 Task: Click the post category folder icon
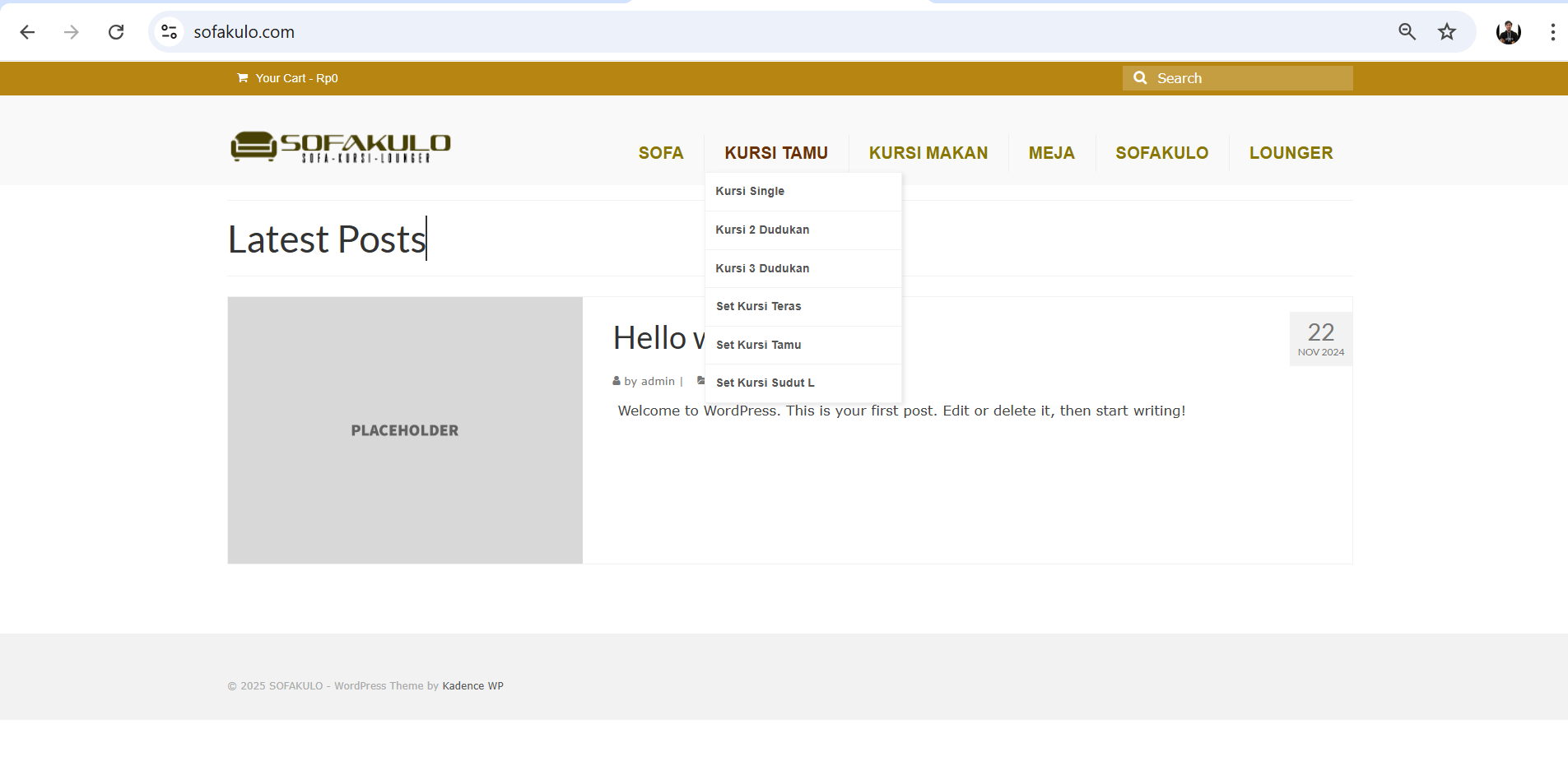(701, 380)
